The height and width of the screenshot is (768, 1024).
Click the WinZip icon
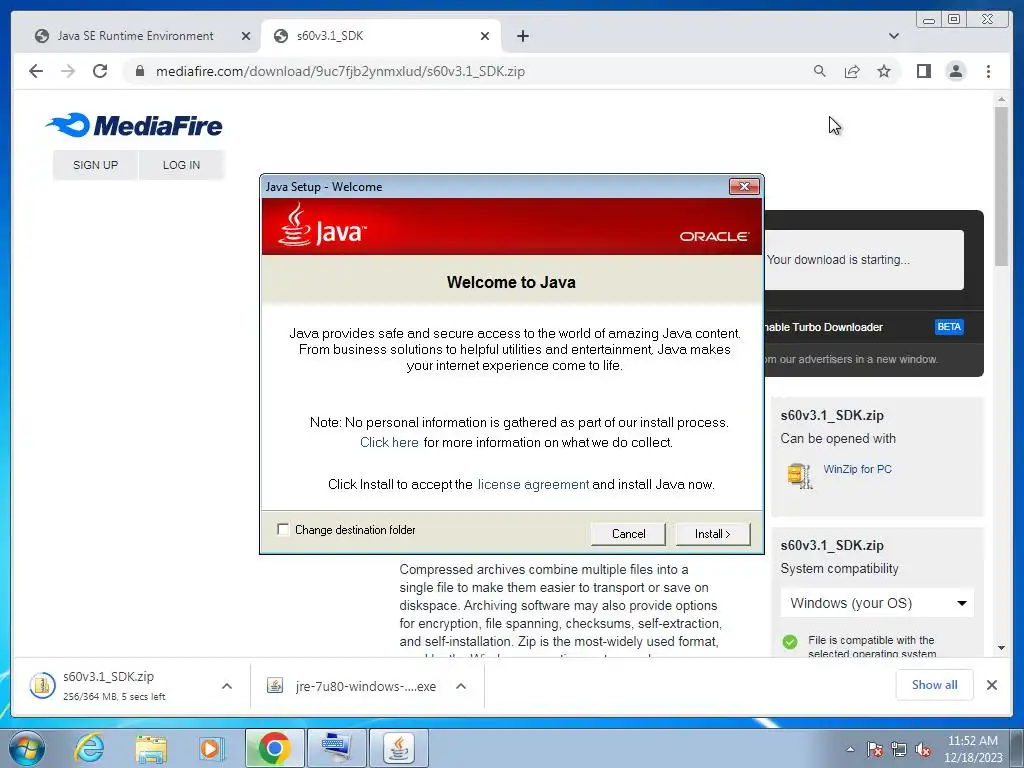click(x=799, y=475)
